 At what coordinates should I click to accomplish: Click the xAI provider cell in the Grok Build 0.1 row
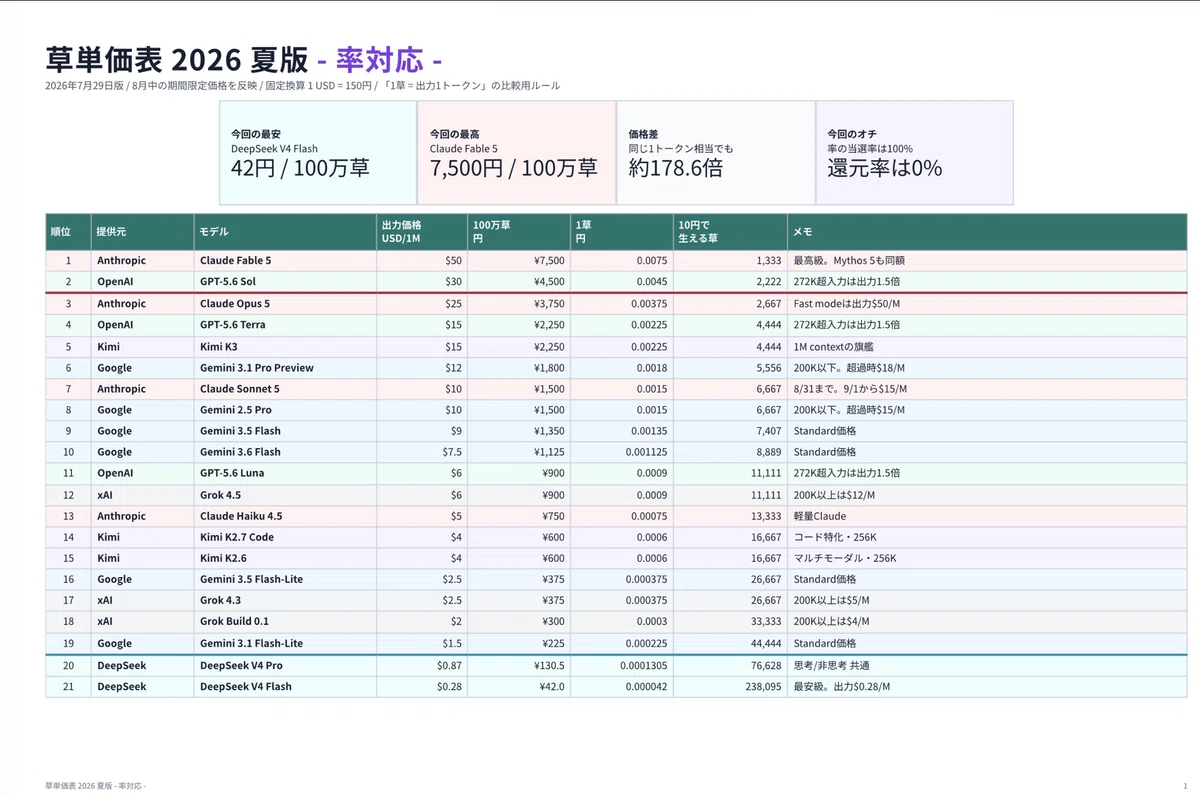[142, 621]
